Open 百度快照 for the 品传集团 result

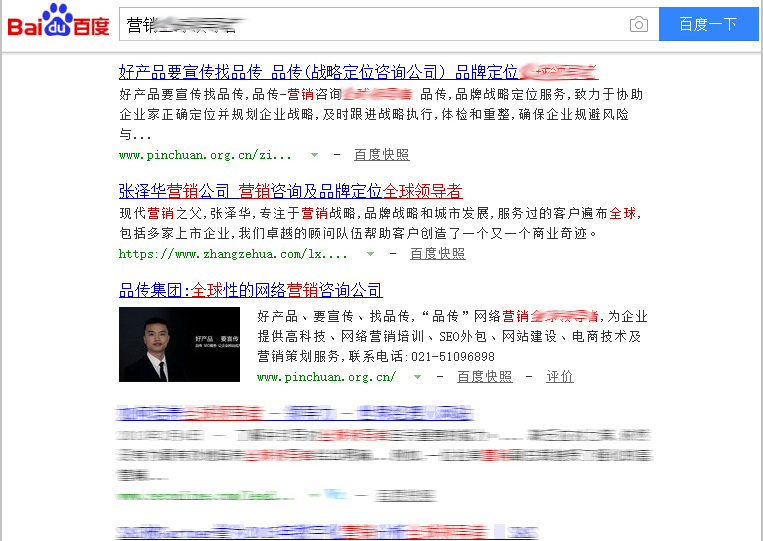(x=485, y=377)
